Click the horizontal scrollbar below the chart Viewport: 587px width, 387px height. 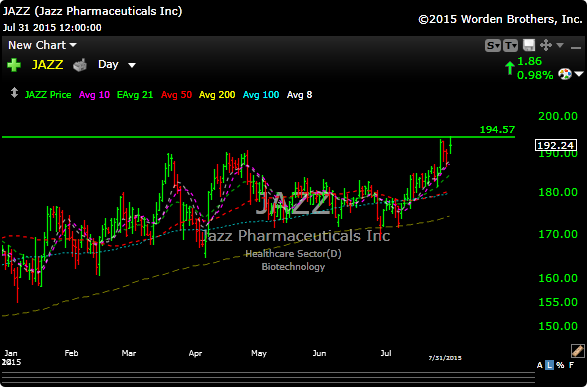pyautogui.click(x=268, y=377)
